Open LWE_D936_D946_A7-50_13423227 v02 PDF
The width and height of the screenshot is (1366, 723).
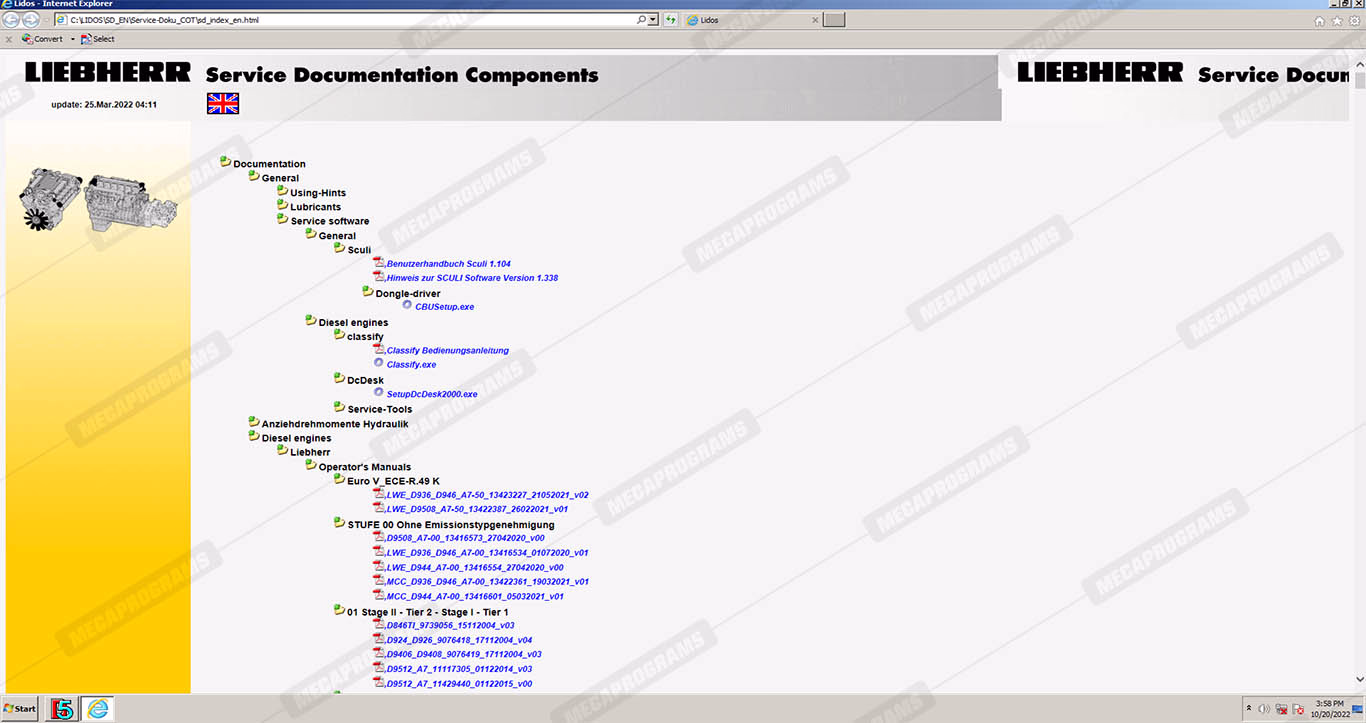click(487, 495)
